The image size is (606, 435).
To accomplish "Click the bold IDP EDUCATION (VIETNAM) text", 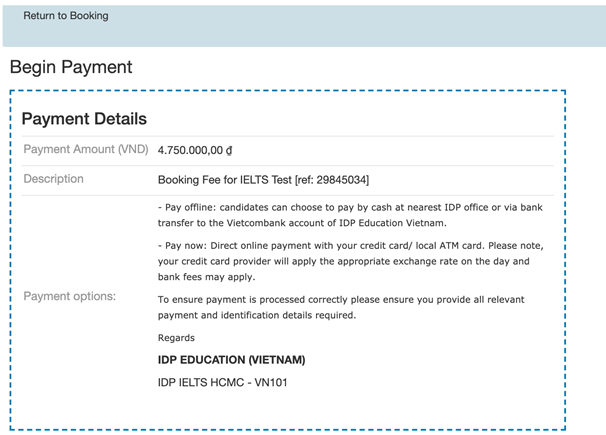I will (x=231, y=360).
